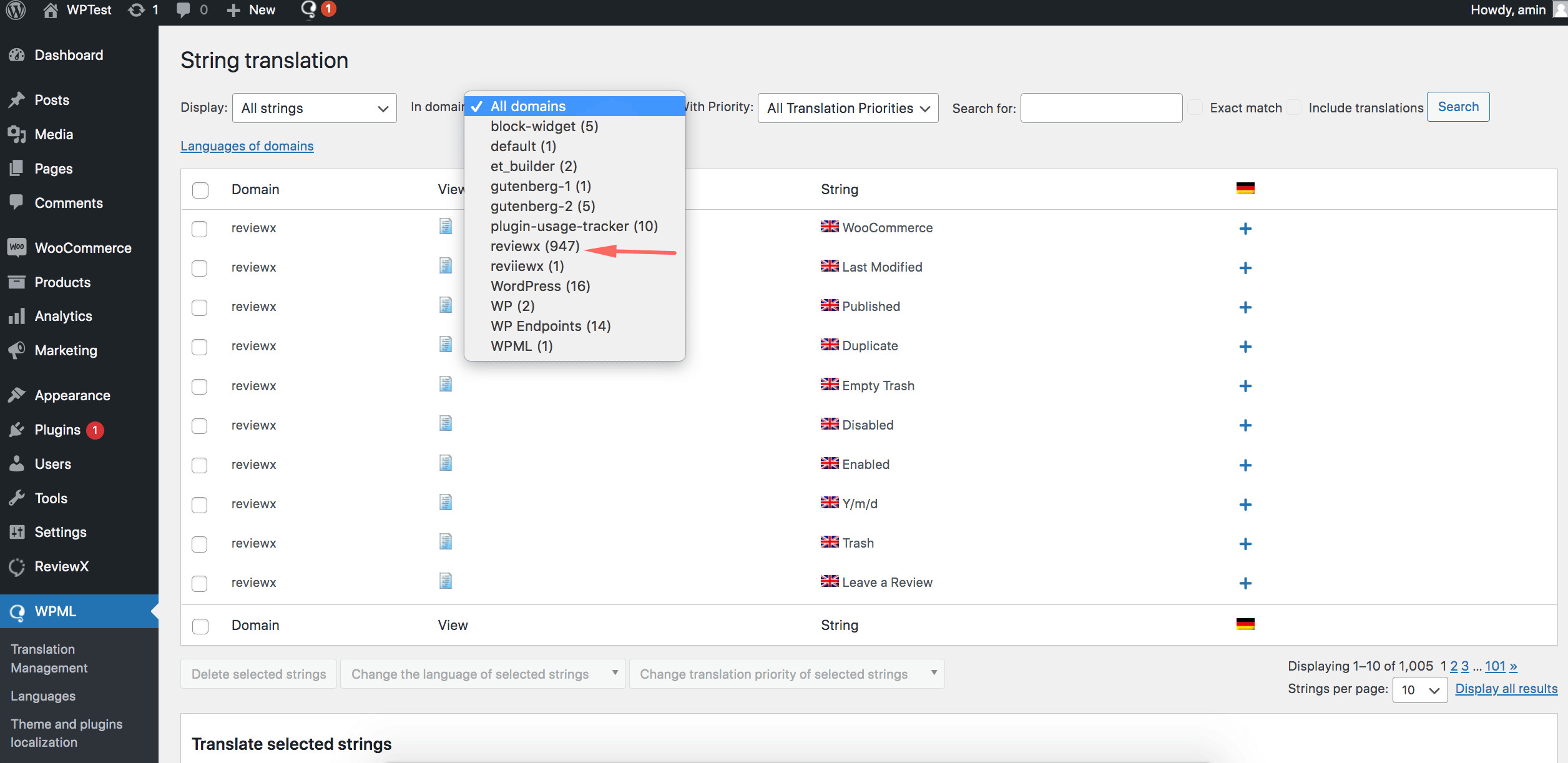Tick the checkbox for the Published string row
1568x763 pixels.
coord(200,307)
